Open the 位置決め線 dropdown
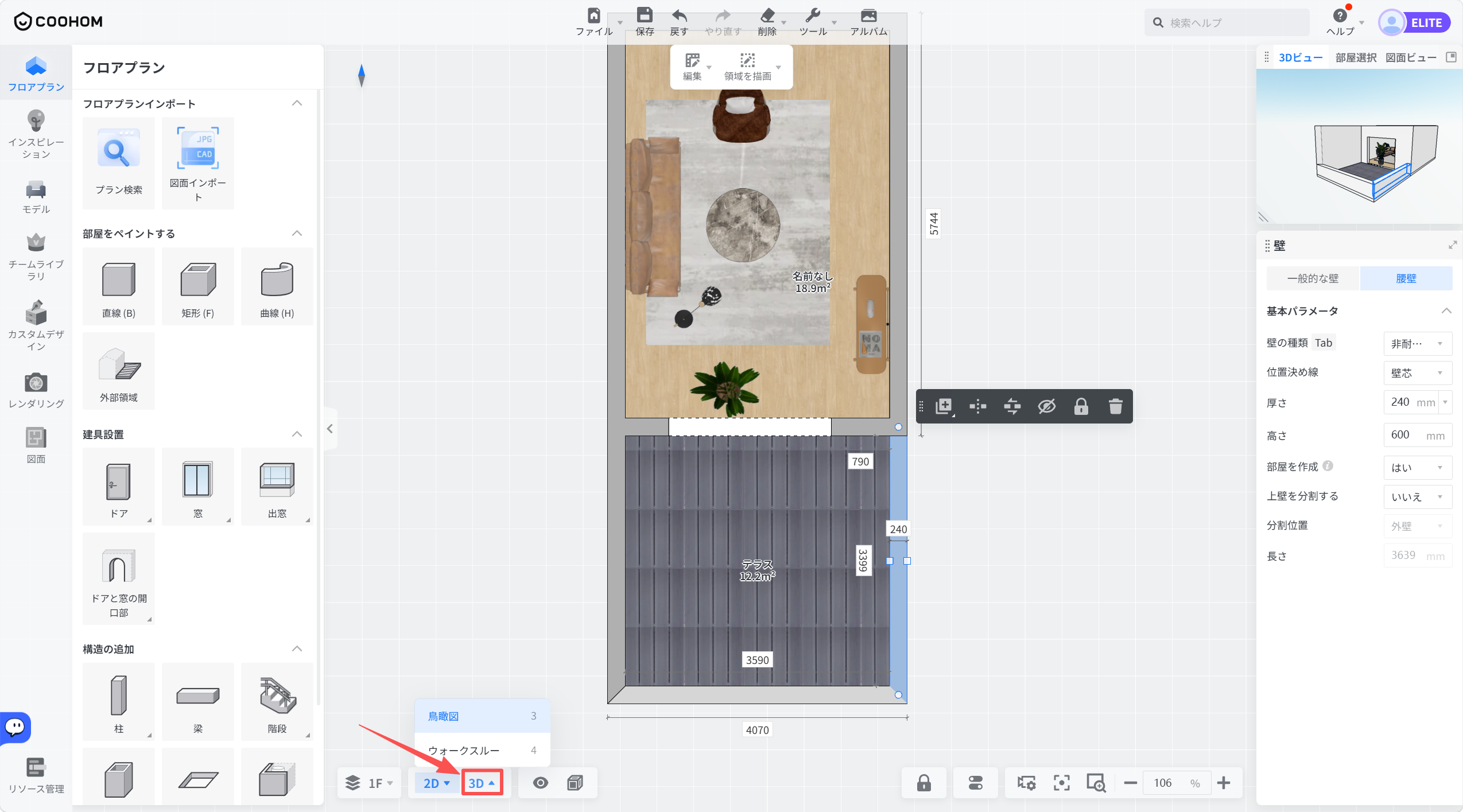Image resolution: width=1463 pixels, height=812 pixels. 1418,373
